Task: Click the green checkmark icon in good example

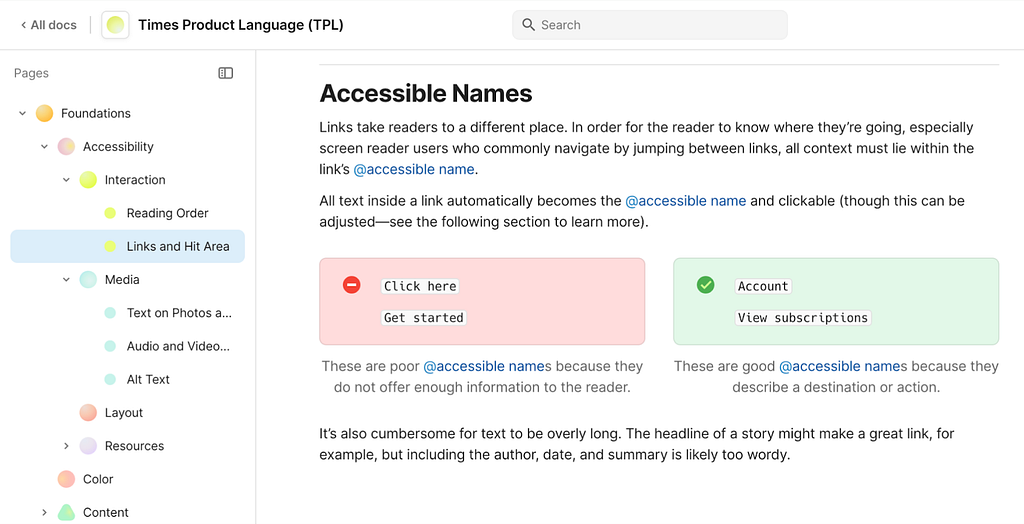Action: (x=706, y=285)
